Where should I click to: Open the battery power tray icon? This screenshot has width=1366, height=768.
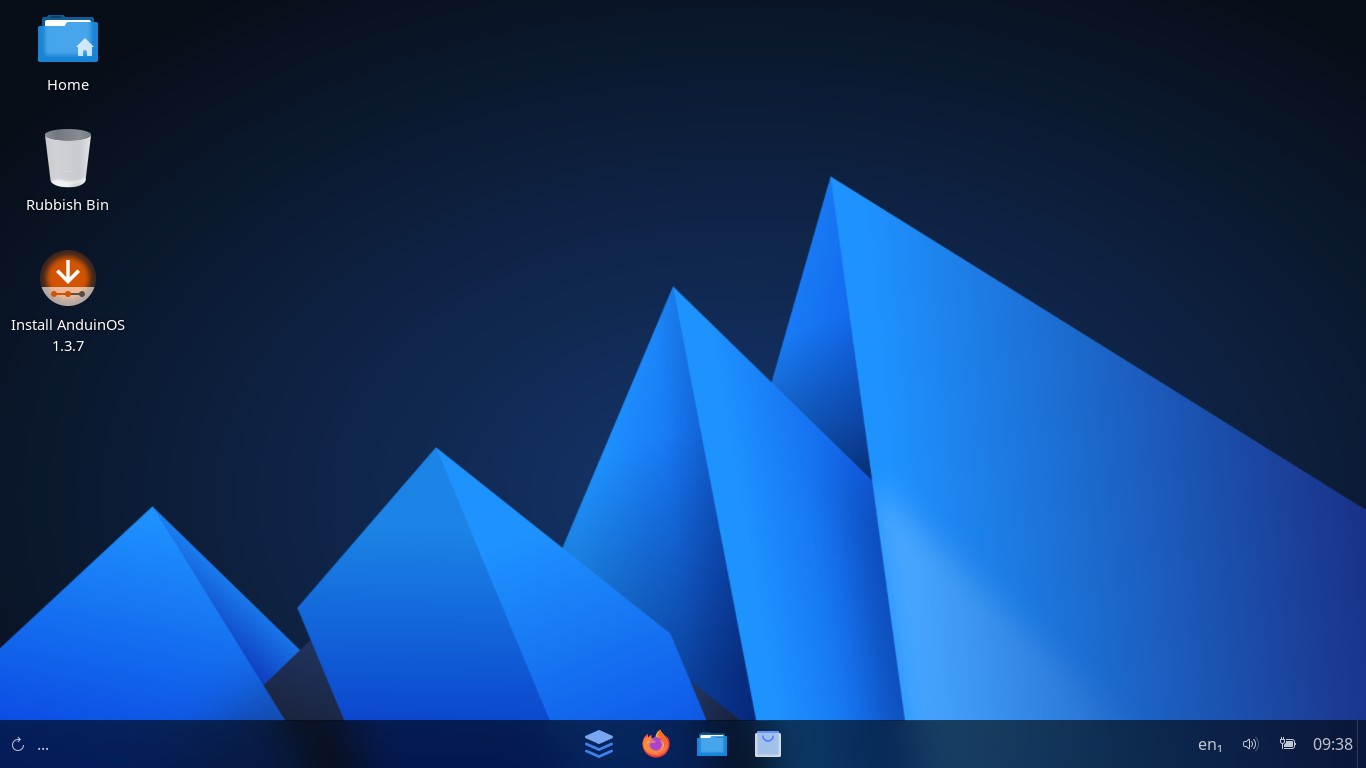1288,744
